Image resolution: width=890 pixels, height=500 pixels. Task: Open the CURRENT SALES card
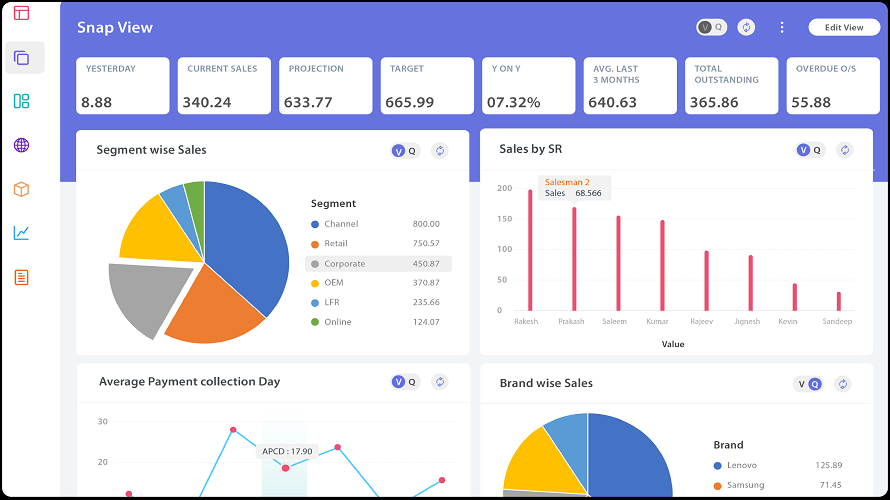pyautogui.click(x=224, y=86)
